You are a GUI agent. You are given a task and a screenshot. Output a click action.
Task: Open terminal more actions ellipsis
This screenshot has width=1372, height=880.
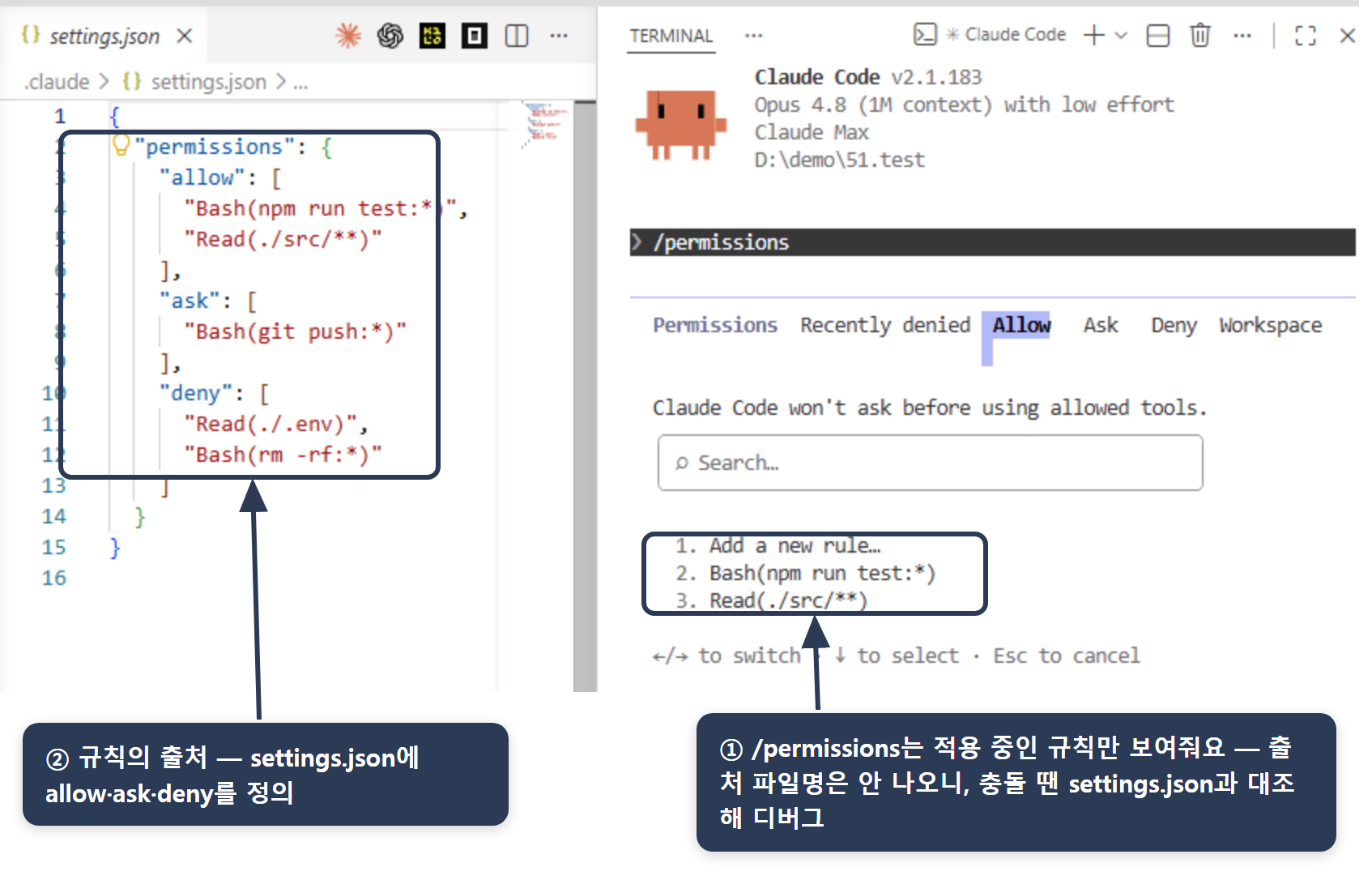point(1242,36)
